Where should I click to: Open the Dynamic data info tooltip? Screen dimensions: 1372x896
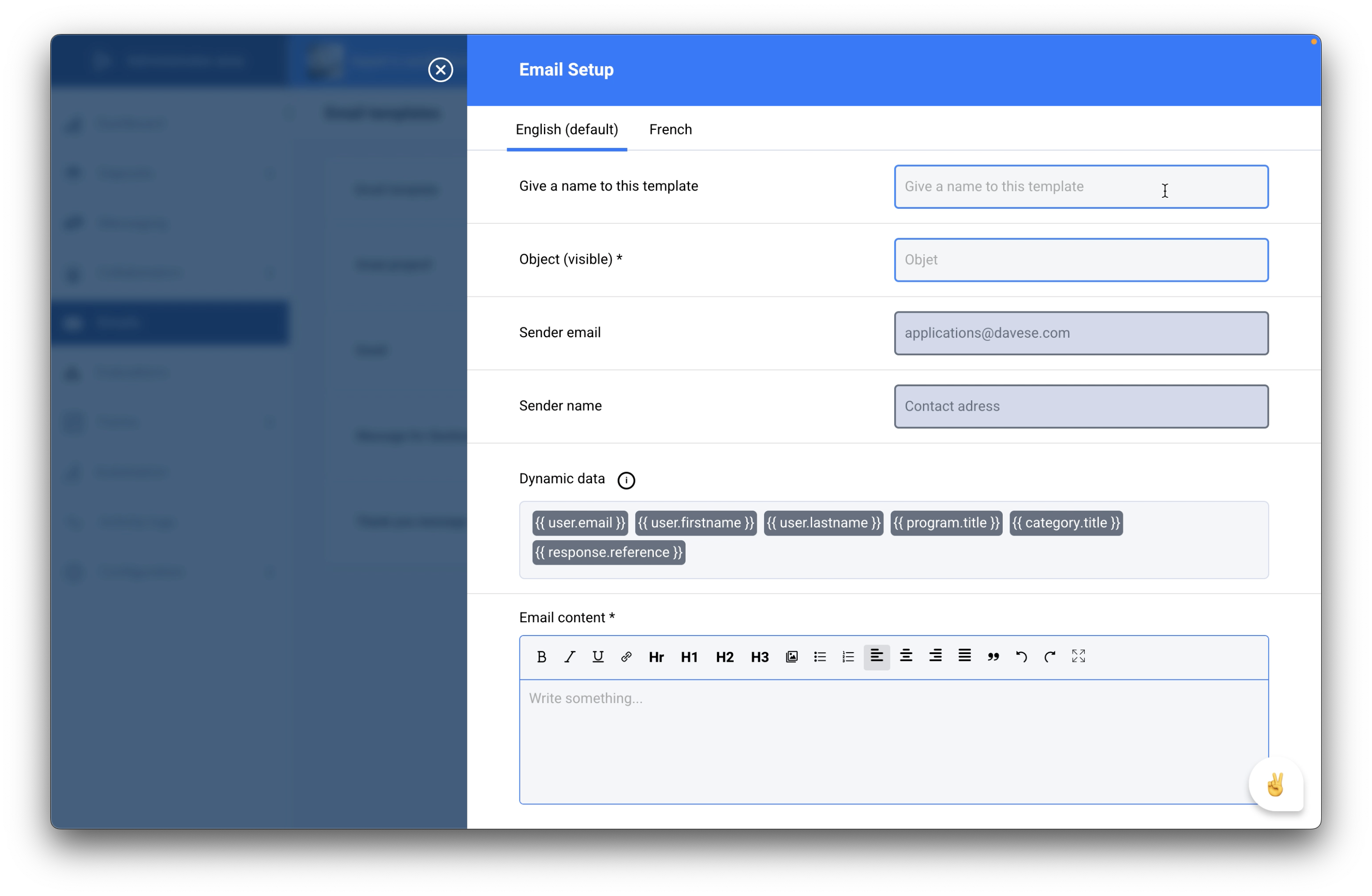(627, 480)
